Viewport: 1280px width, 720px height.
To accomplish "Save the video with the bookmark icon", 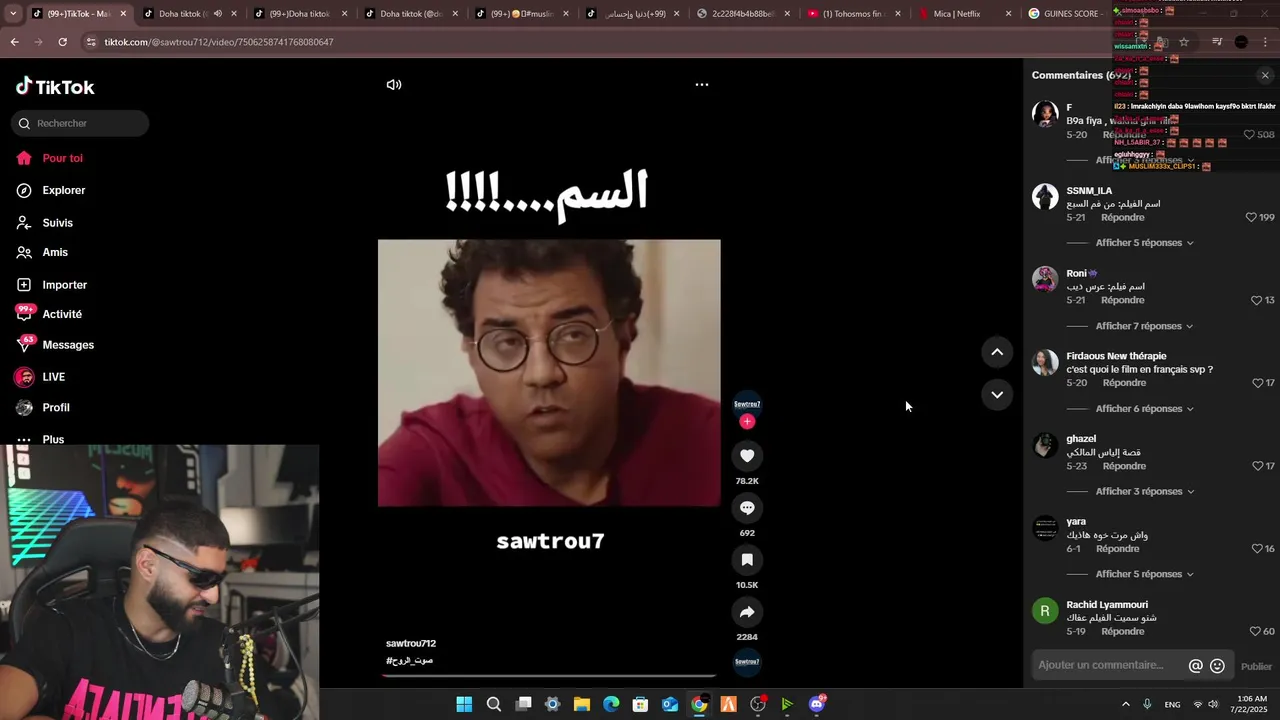I will [747, 560].
